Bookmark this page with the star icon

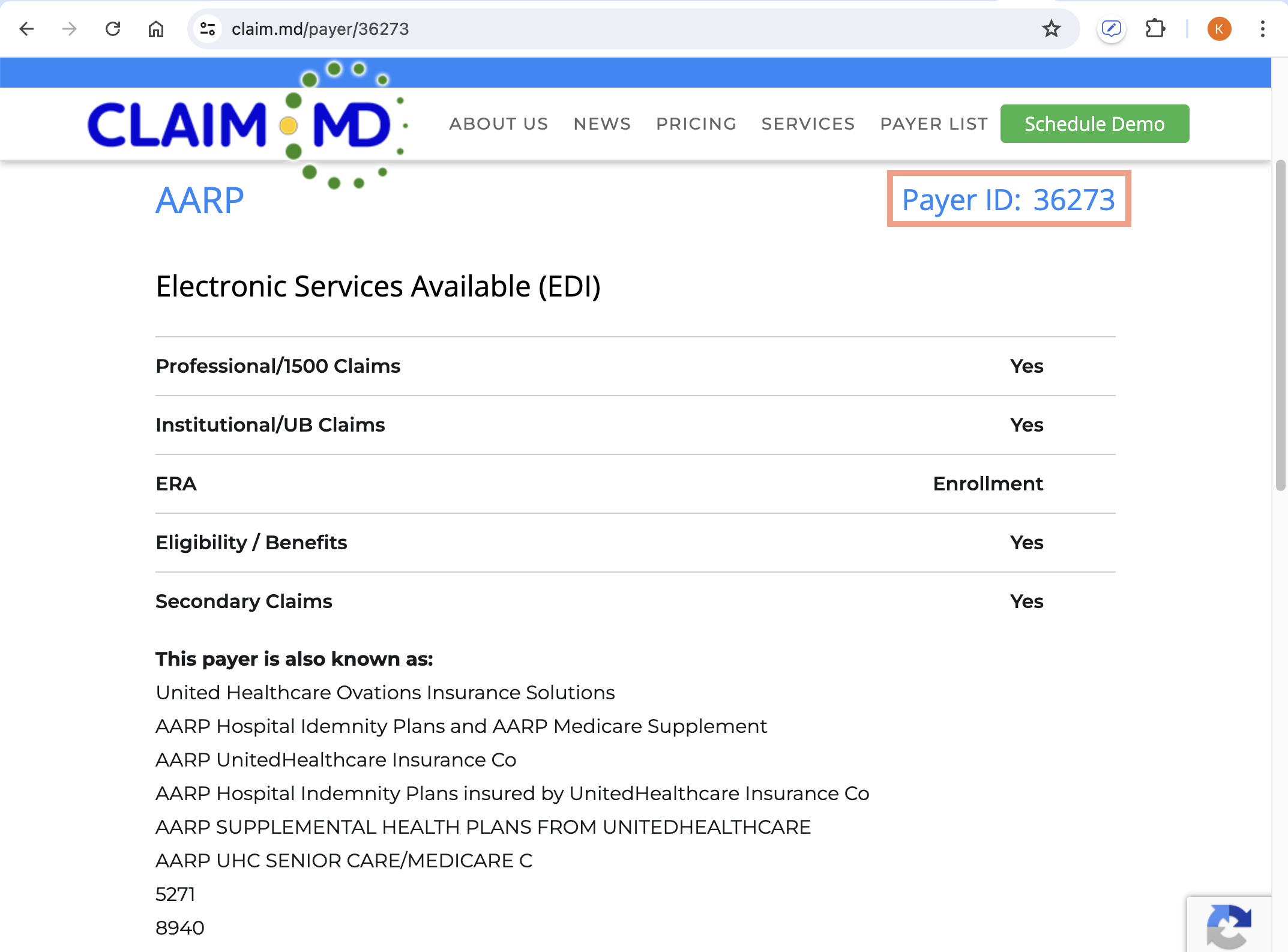tap(1052, 28)
